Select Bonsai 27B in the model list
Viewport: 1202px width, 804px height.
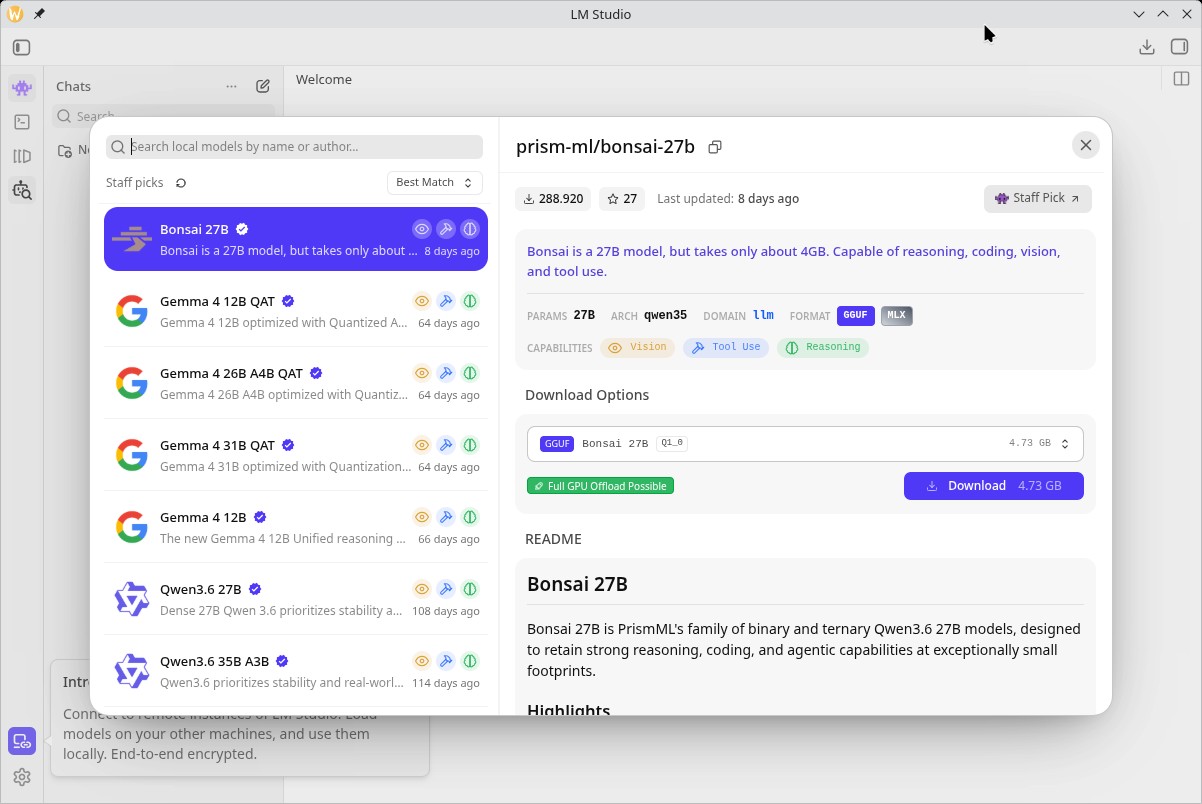tap(296, 239)
